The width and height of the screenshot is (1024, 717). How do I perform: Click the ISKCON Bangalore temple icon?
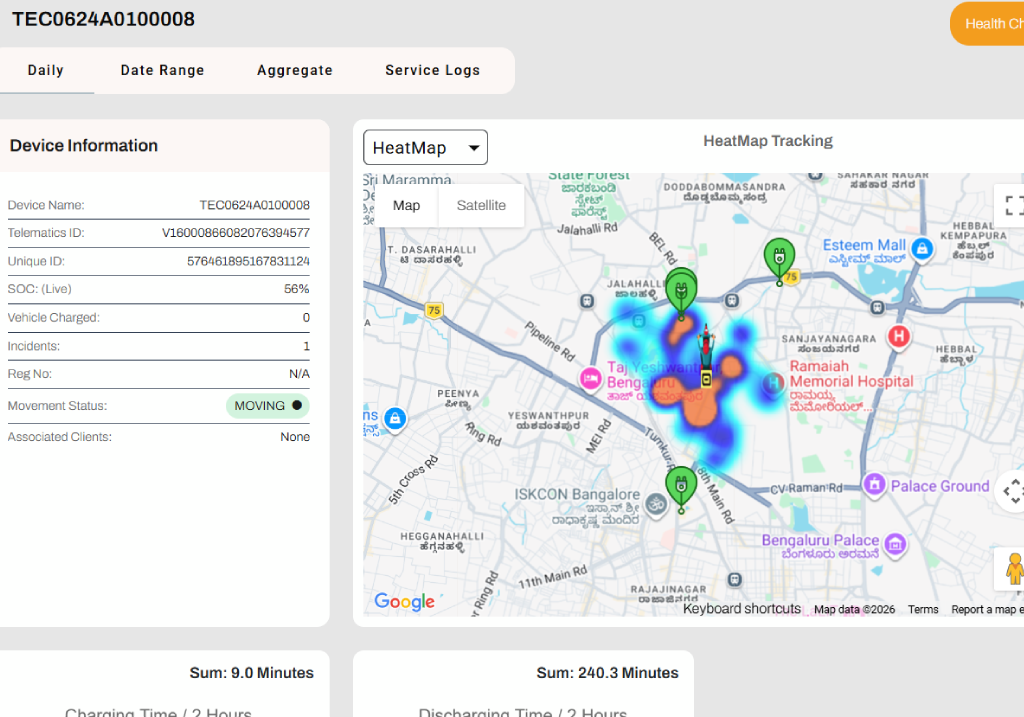pyautogui.click(x=656, y=504)
